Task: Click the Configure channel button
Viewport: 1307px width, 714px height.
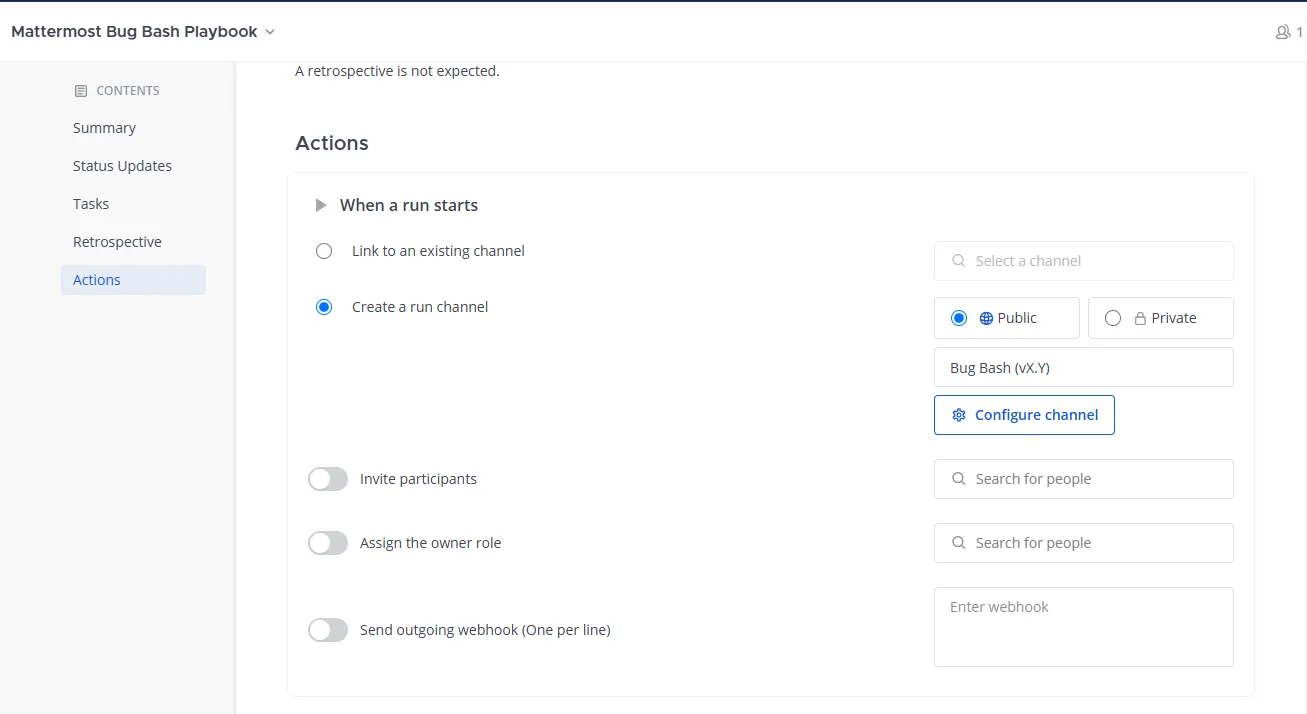Action: (1024, 415)
